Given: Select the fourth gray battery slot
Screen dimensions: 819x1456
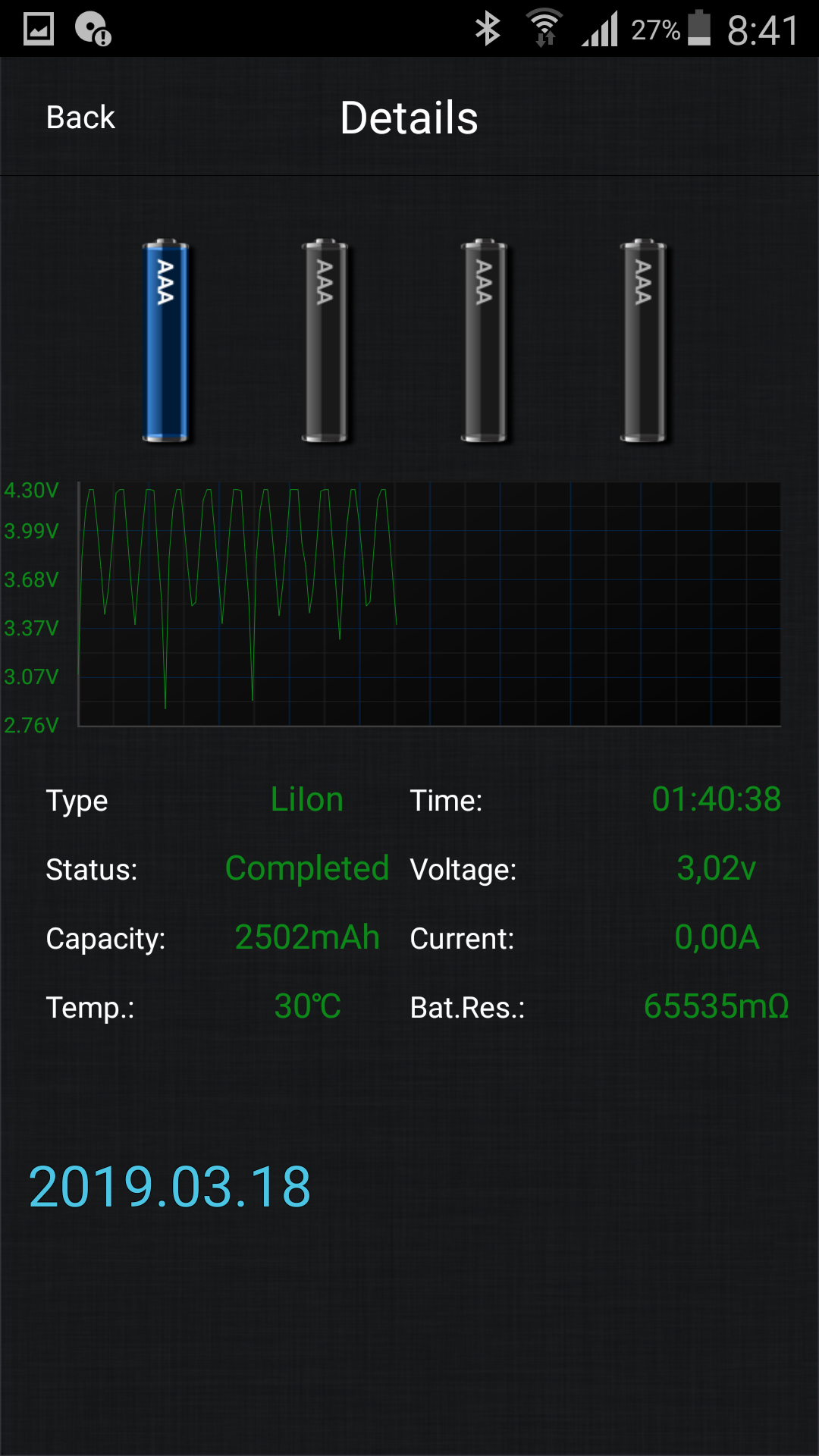Looking at the screenshot, I should coord(643,340).
